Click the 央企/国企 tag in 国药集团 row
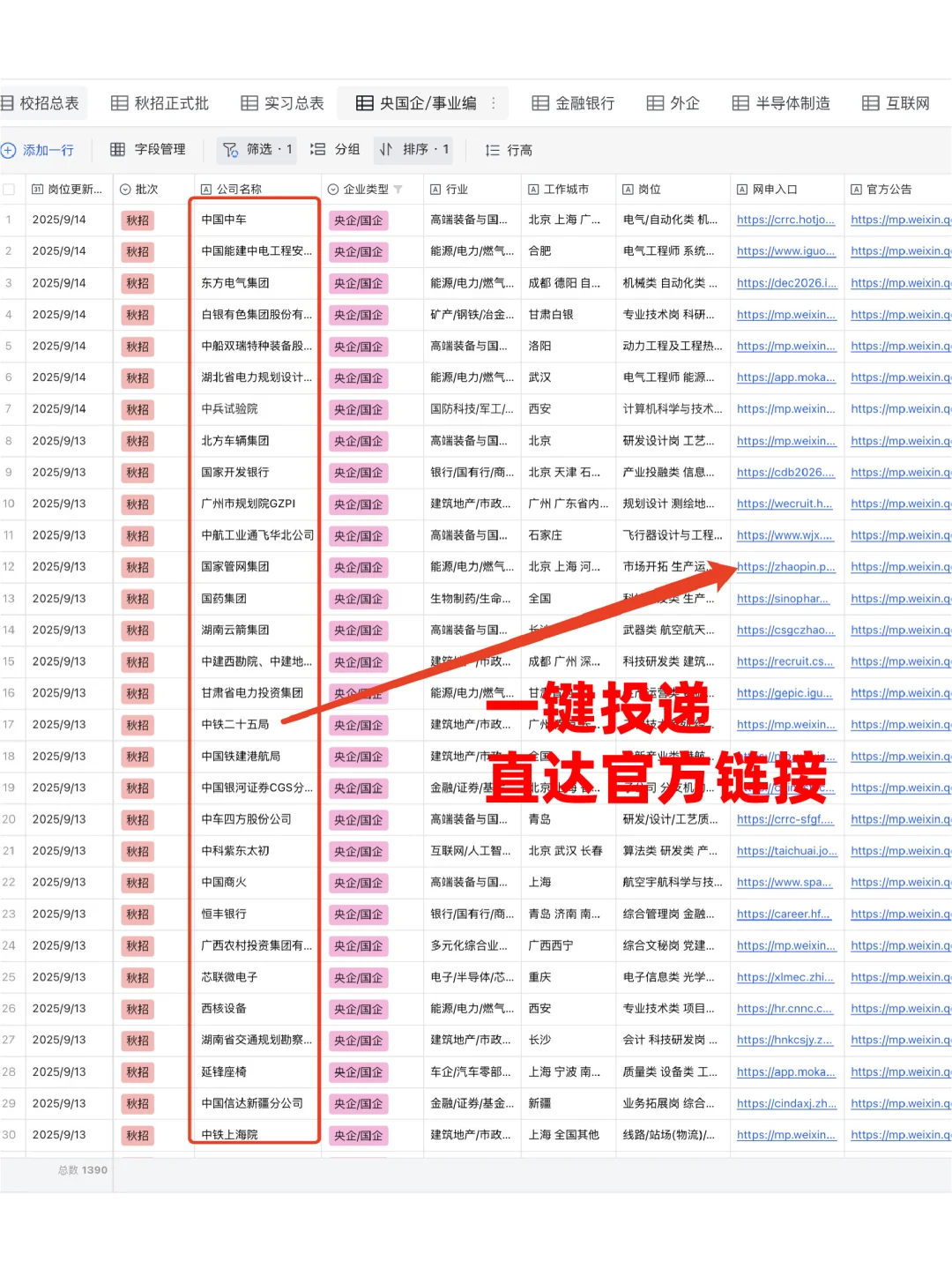952x1269 pixels. coord(358,599)
